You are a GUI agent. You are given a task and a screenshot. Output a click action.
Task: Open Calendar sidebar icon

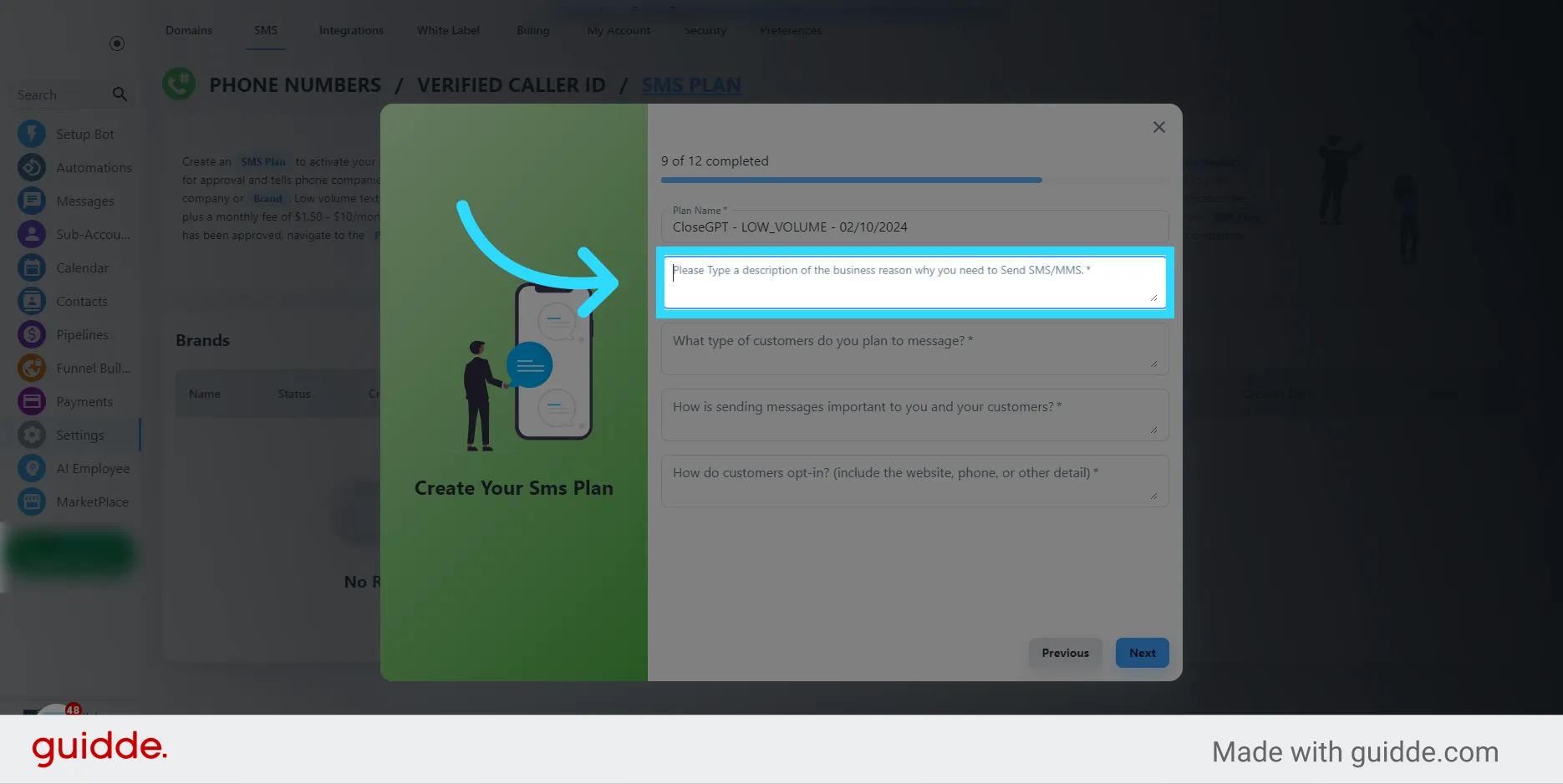(32, 267)
